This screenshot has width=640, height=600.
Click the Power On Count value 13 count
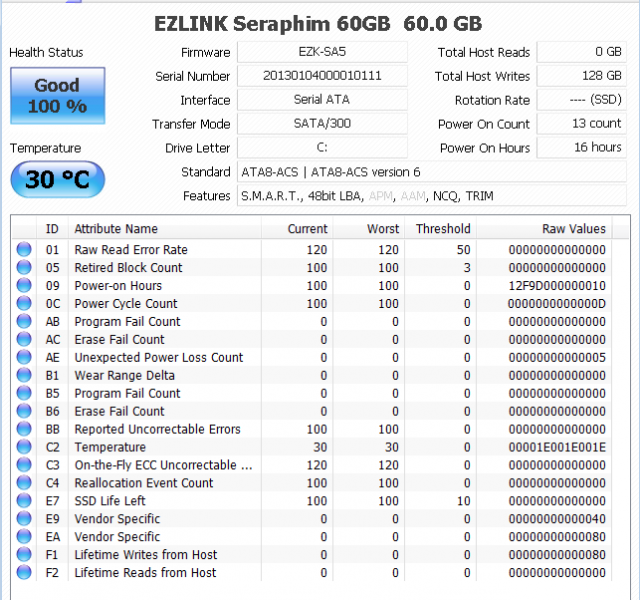click(582, 124)
